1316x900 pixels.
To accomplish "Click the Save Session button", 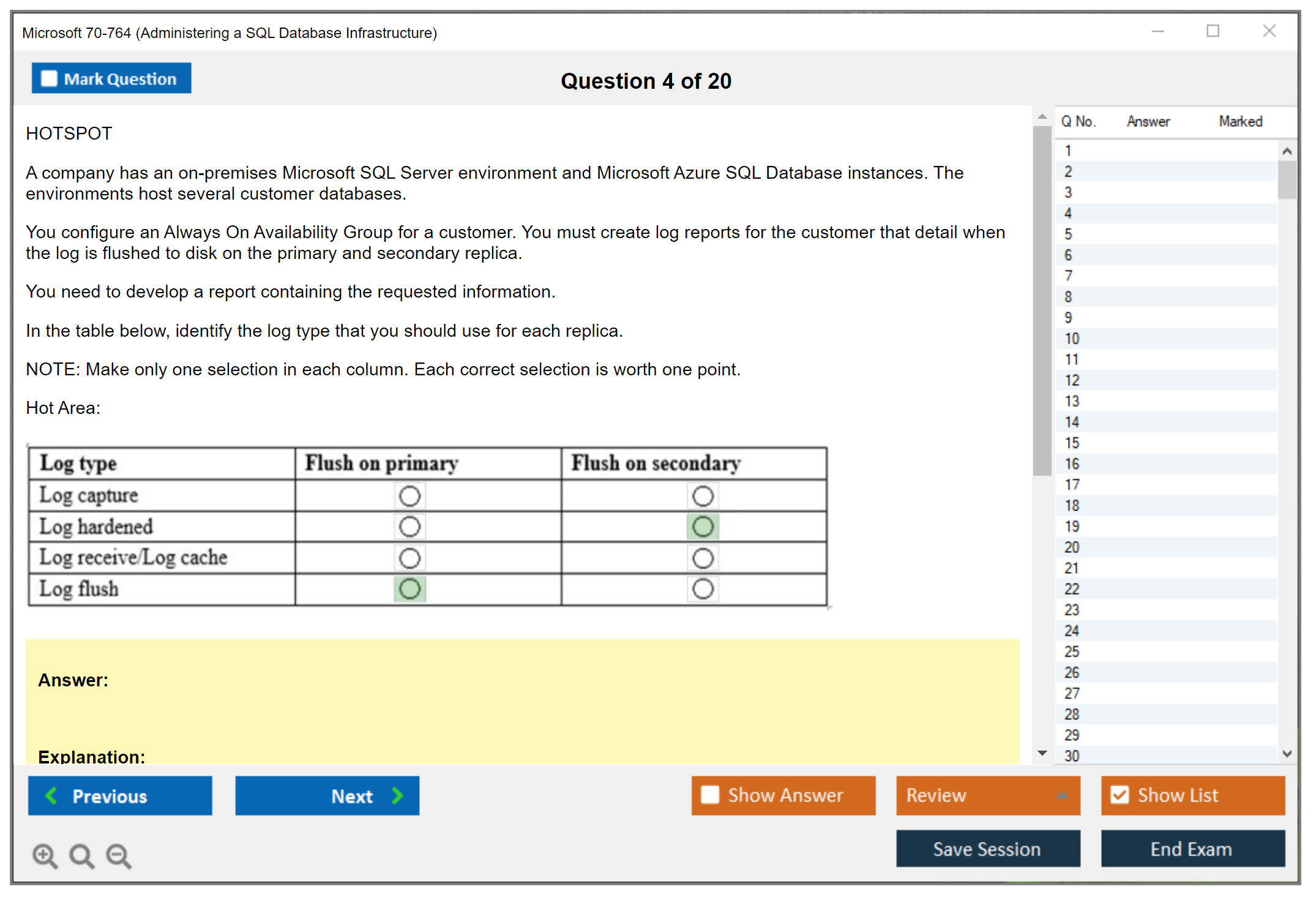I will (x=987, y=849).
